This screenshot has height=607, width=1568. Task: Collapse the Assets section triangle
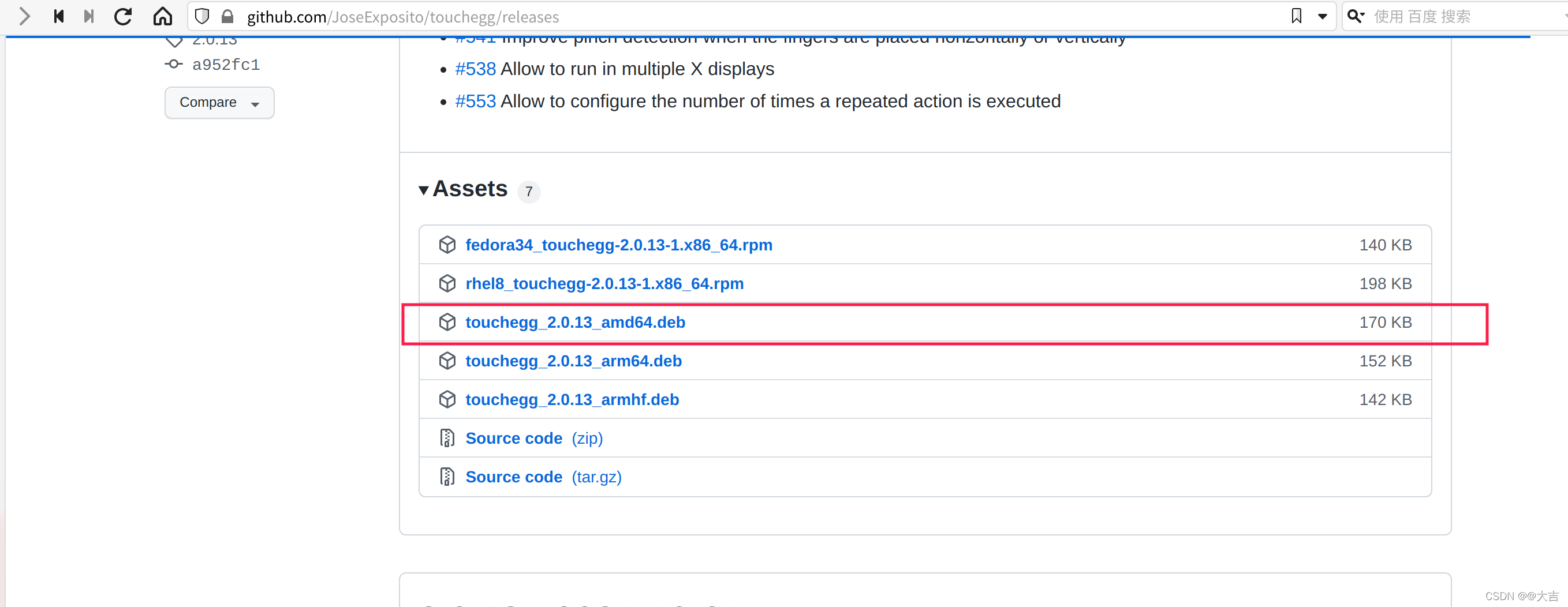pyautogui.click(x=424, y=190)
